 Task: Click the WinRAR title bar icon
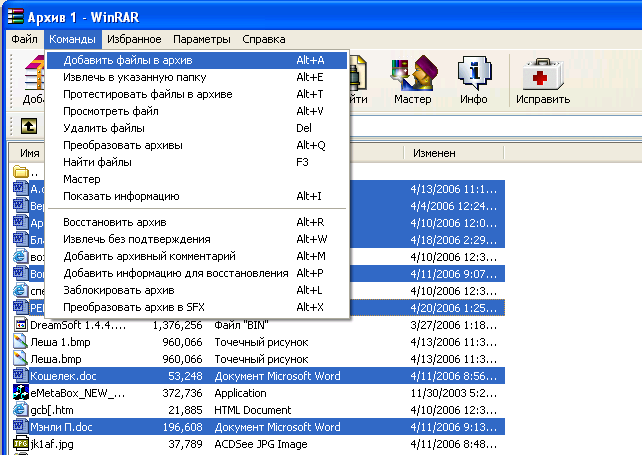pos(16,16)
